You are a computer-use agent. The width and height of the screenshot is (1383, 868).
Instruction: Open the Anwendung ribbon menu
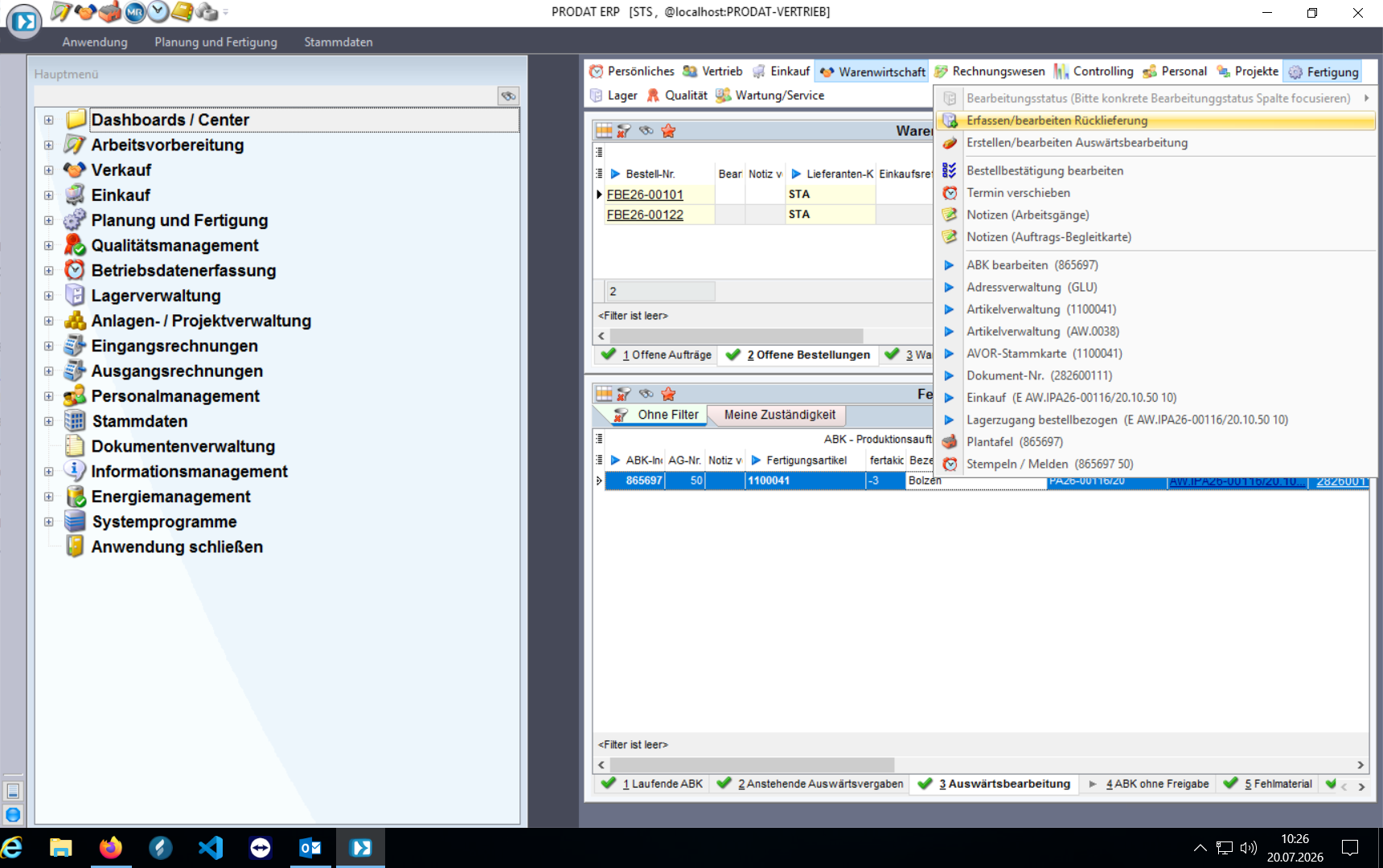[95, 42]
